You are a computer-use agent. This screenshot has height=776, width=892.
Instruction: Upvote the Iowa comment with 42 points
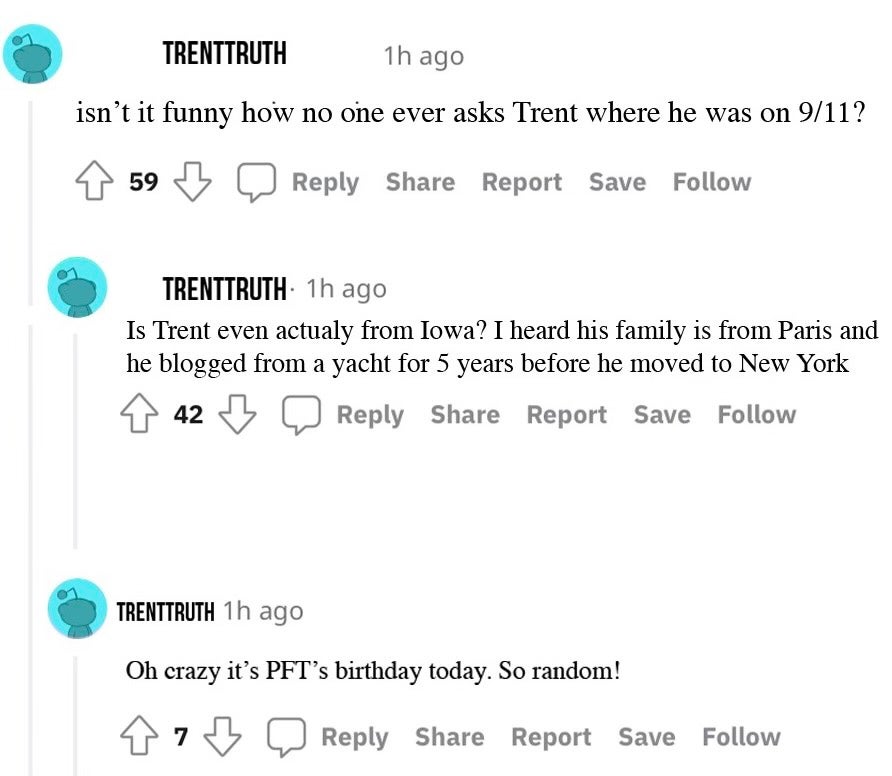pyautogui.click(x=138, y=415)
